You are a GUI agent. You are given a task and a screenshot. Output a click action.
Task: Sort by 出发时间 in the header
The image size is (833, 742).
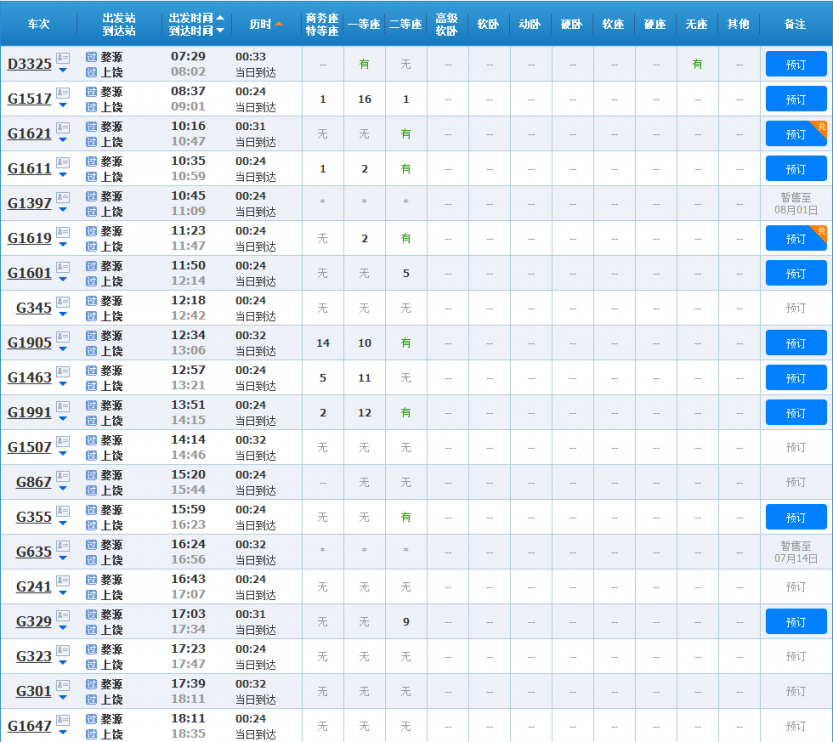196,18
